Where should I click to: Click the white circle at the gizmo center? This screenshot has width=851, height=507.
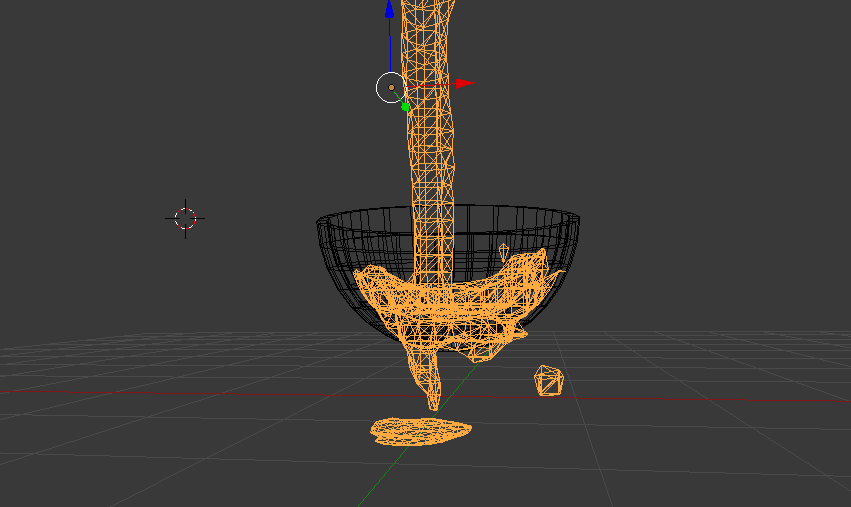(x=391, y=87)
